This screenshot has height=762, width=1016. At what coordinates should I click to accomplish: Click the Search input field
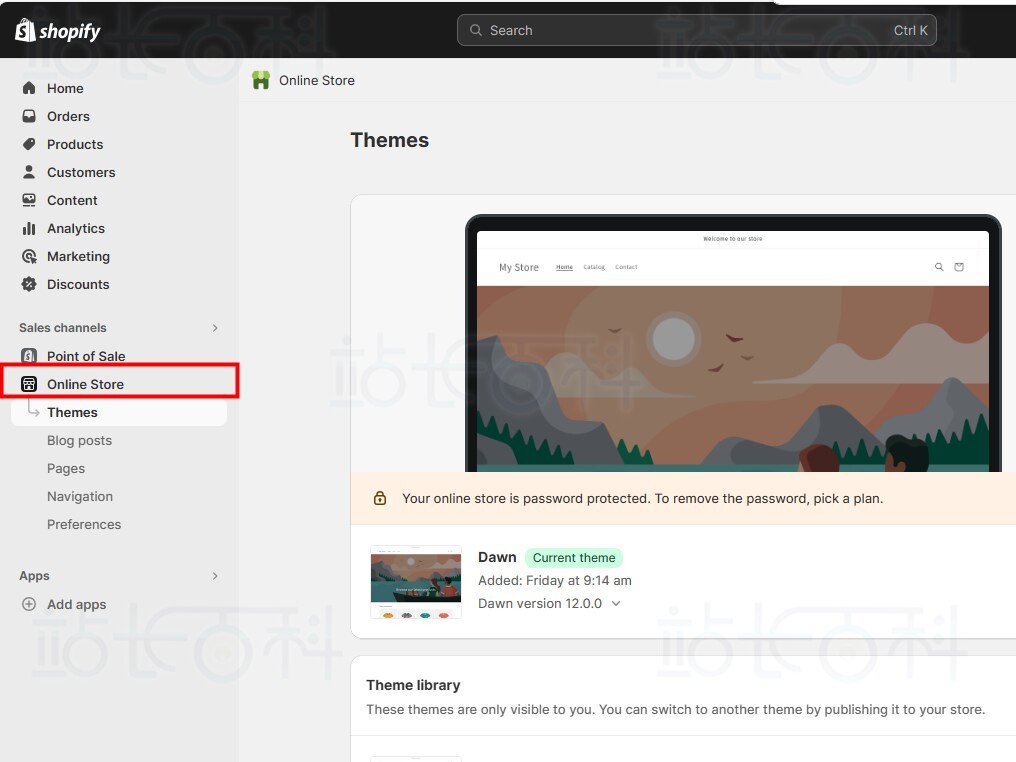point(697,30)
